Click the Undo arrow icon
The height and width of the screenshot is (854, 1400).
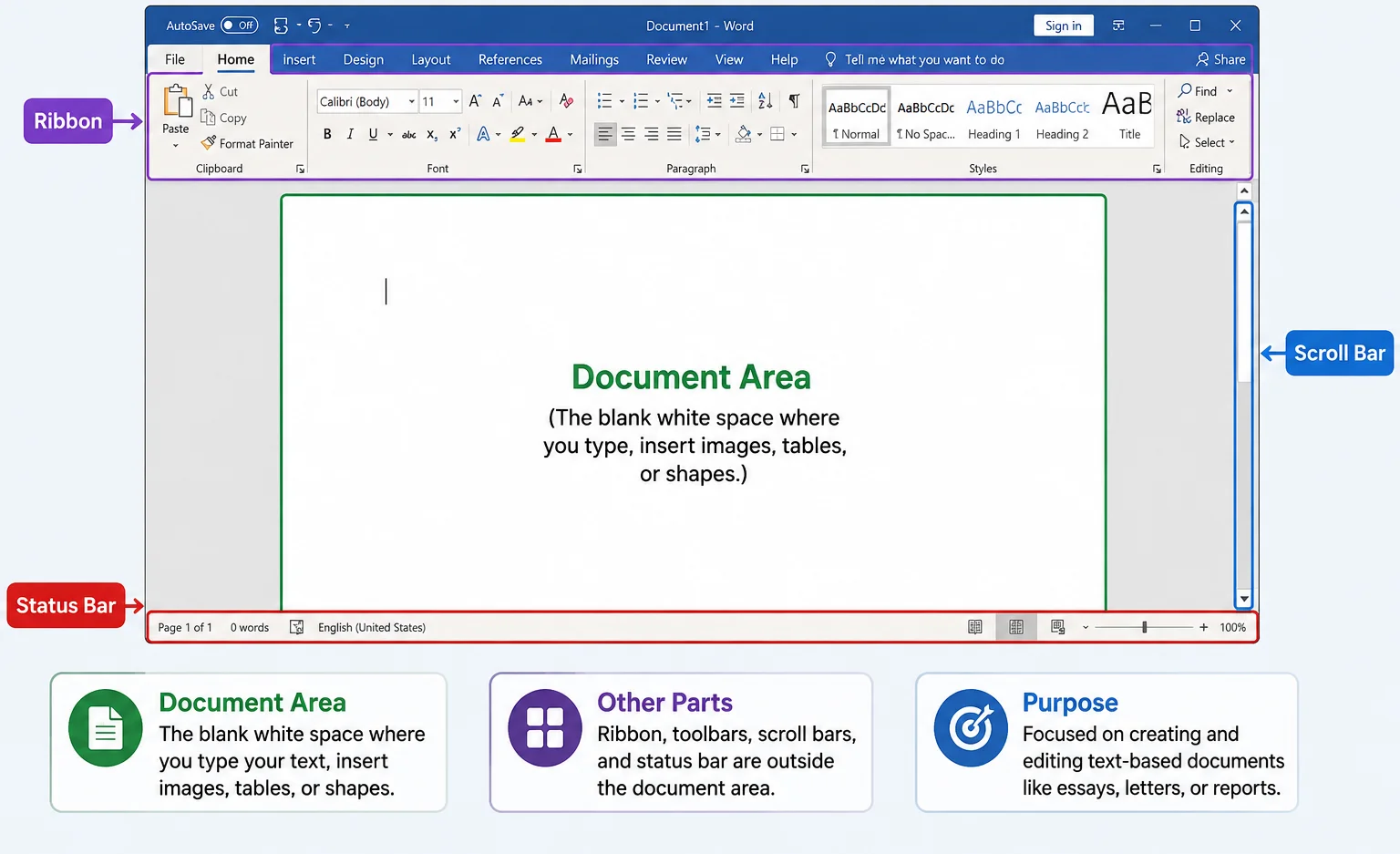pos(314,26)
